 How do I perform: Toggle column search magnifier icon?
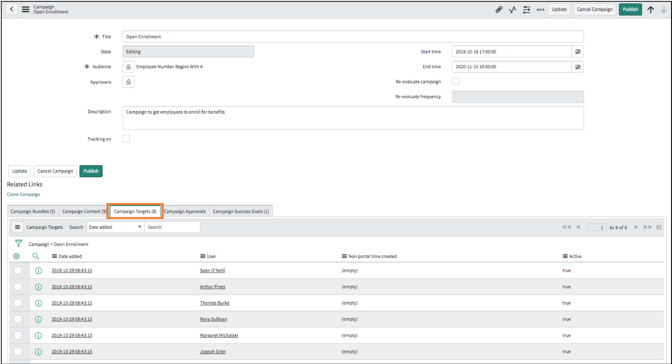tap(36, 256)
